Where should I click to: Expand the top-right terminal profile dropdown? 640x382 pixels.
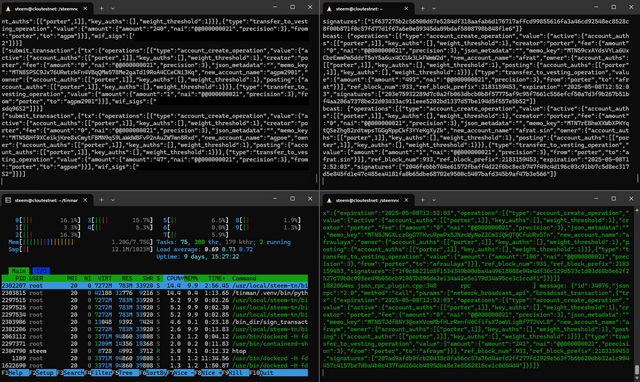[434, 8]
